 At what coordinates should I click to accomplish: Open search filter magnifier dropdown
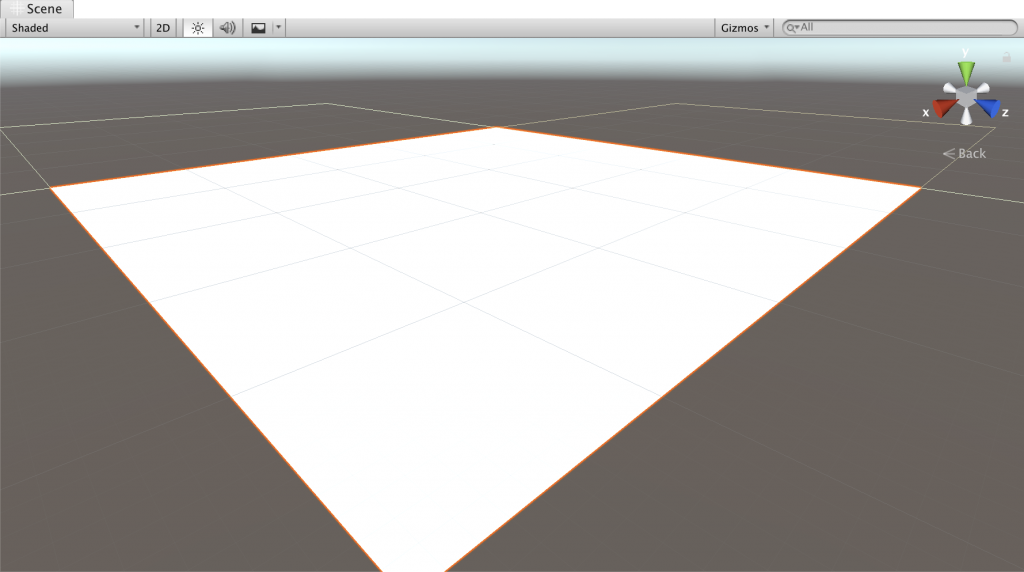[x=793, y=28]
